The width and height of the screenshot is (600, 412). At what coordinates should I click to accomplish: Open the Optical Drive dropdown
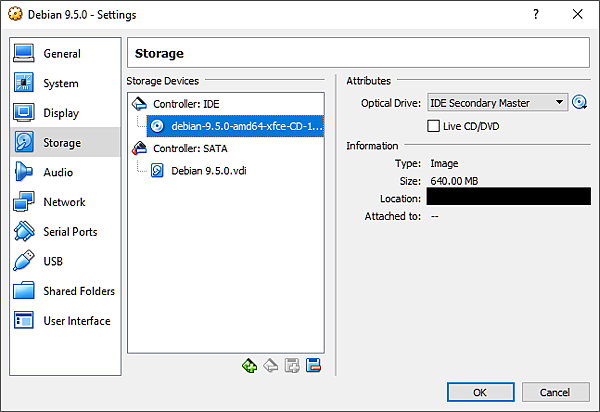tap(497, 103)
